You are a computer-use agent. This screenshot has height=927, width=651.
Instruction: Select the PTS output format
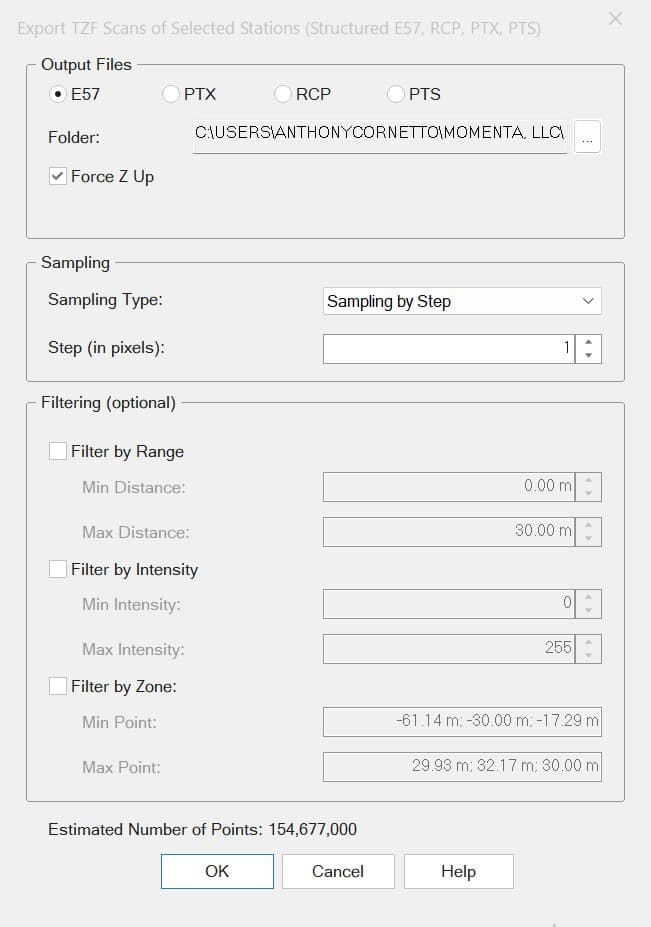point(396,94)
